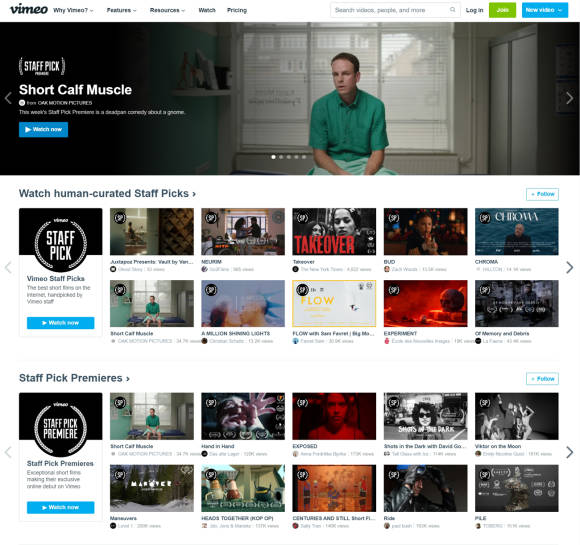Open the EXPOSED video thumbnail
This screenshot has width=580, height=545.
point(334,416)
